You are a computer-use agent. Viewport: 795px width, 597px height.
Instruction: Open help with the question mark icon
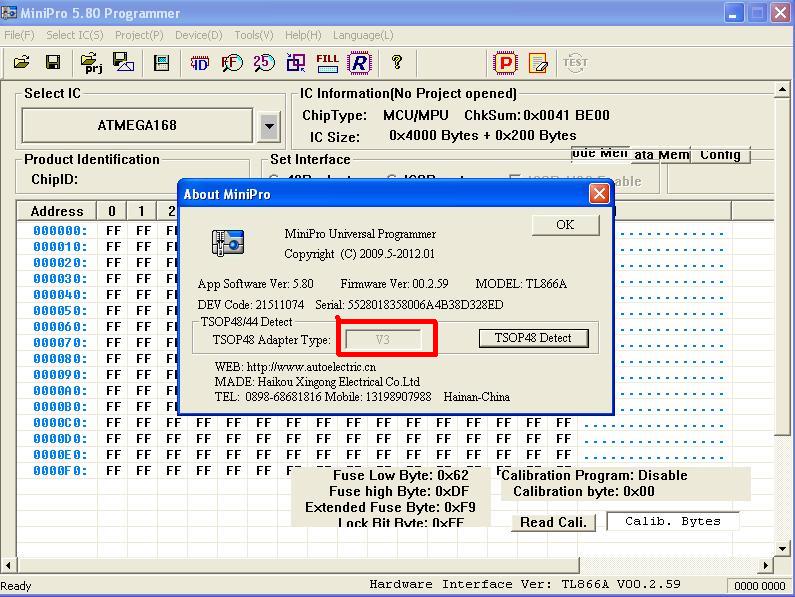coord(397,62)
